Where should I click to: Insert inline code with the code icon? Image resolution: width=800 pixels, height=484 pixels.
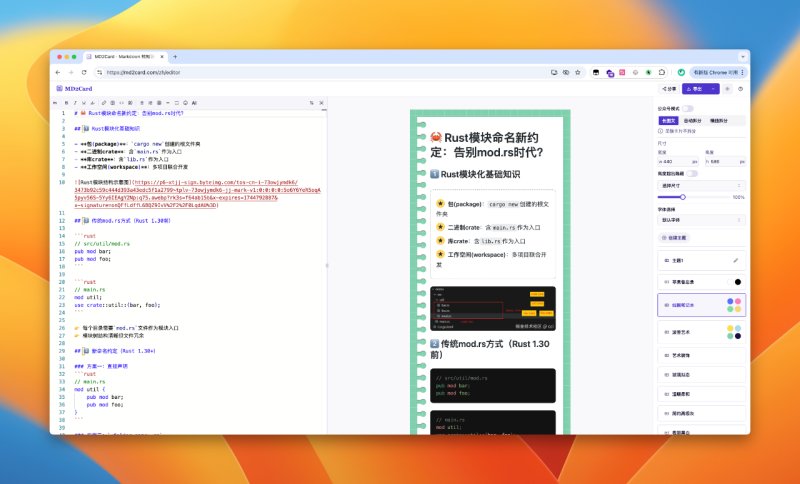click(121, 103)
